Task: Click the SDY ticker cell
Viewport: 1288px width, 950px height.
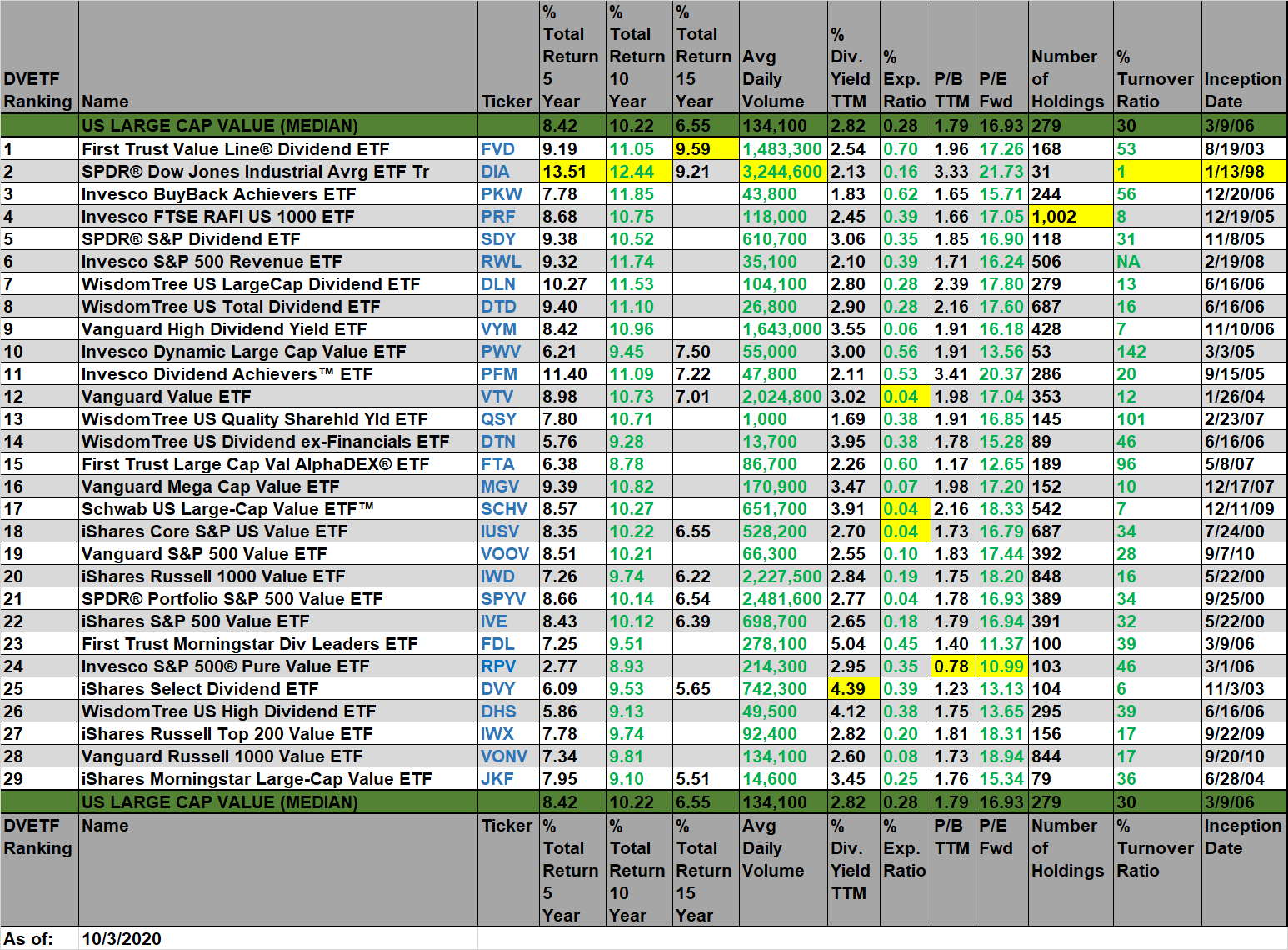Action: pyautogui.click(x=508, y=239)
